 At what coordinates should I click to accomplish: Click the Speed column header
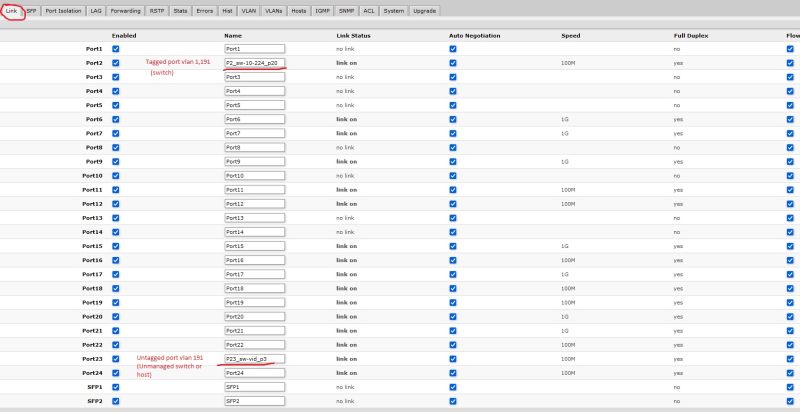570,36
